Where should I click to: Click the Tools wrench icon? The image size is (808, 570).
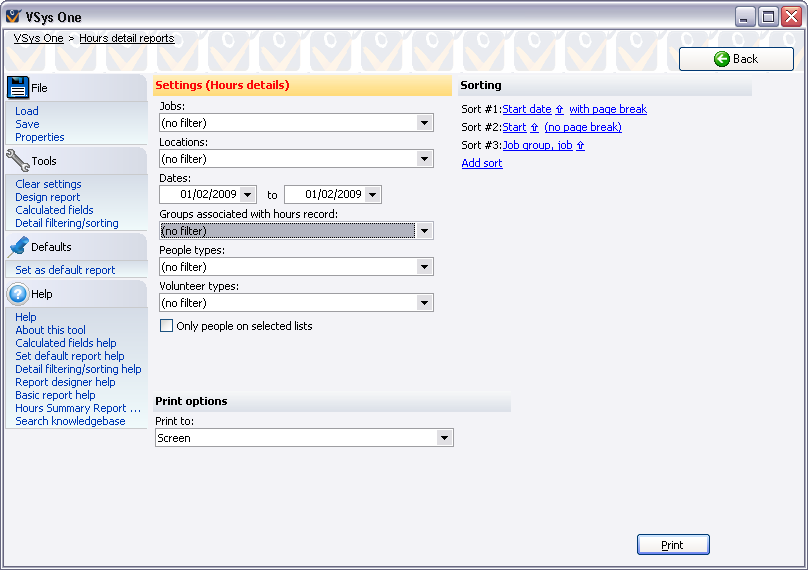click(x=18, y=160)
